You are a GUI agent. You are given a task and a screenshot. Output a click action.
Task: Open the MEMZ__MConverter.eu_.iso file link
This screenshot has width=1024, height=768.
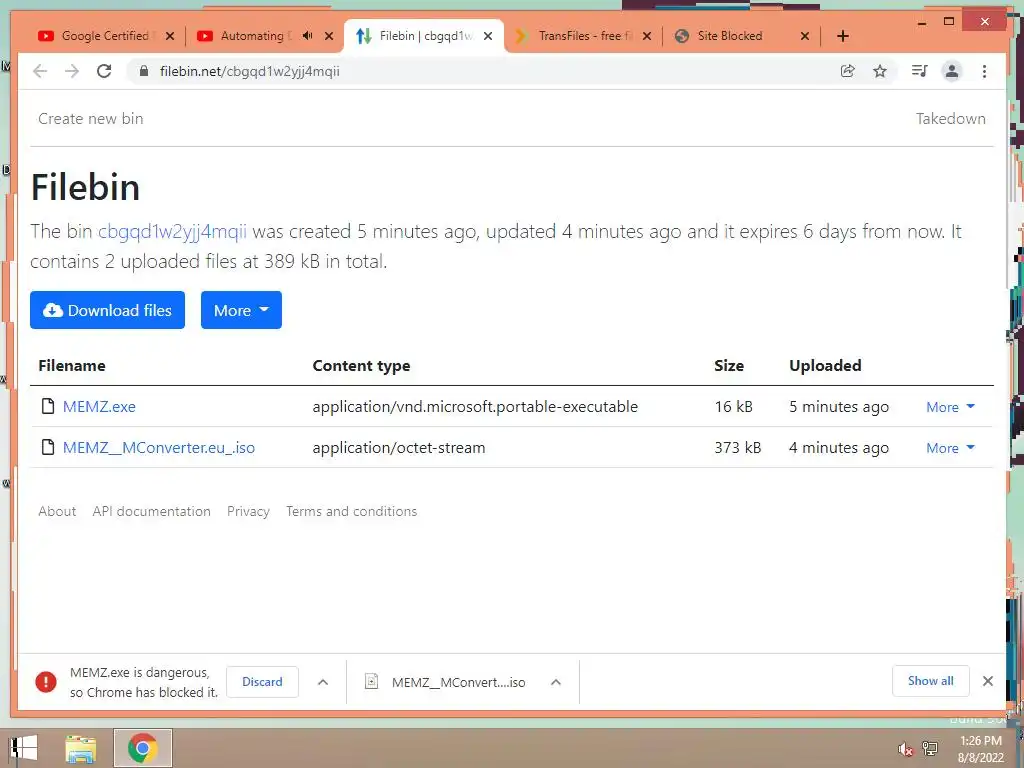click(159, 448)
